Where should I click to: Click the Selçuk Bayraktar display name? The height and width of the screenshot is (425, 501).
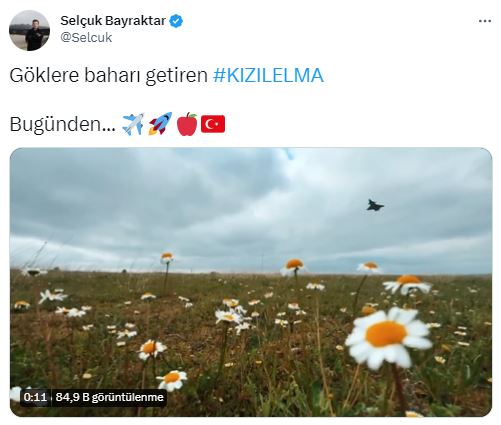pyautogui.click(x=113, y=21)
